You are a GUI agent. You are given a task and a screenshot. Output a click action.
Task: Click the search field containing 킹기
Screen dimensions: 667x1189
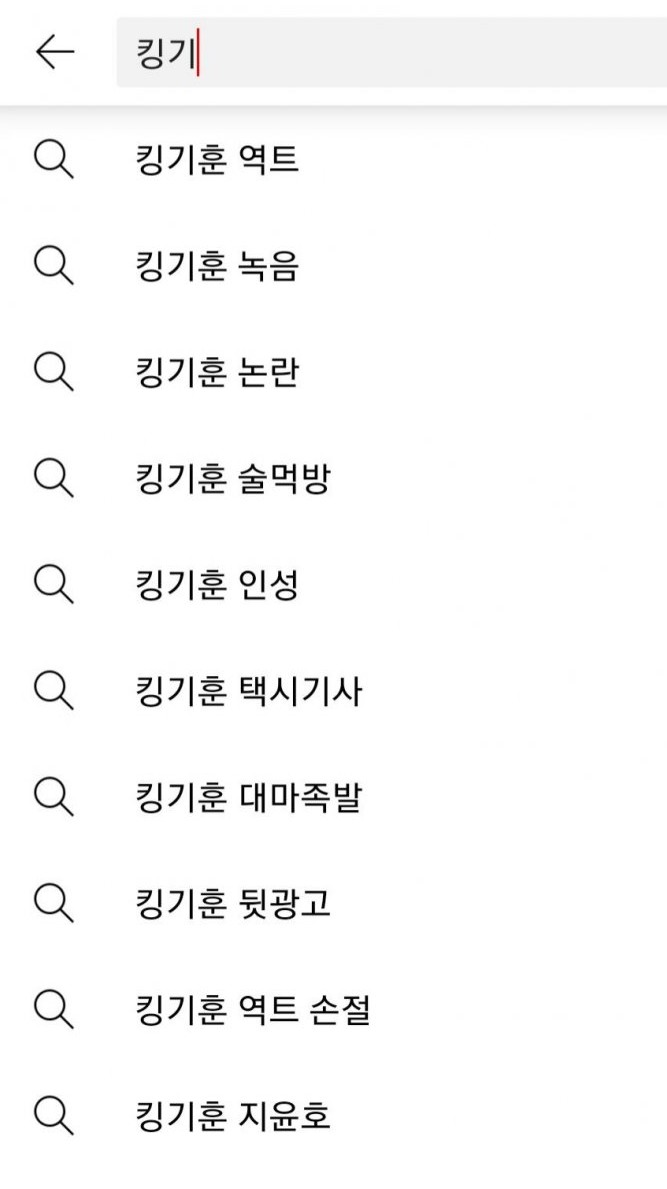392,52
